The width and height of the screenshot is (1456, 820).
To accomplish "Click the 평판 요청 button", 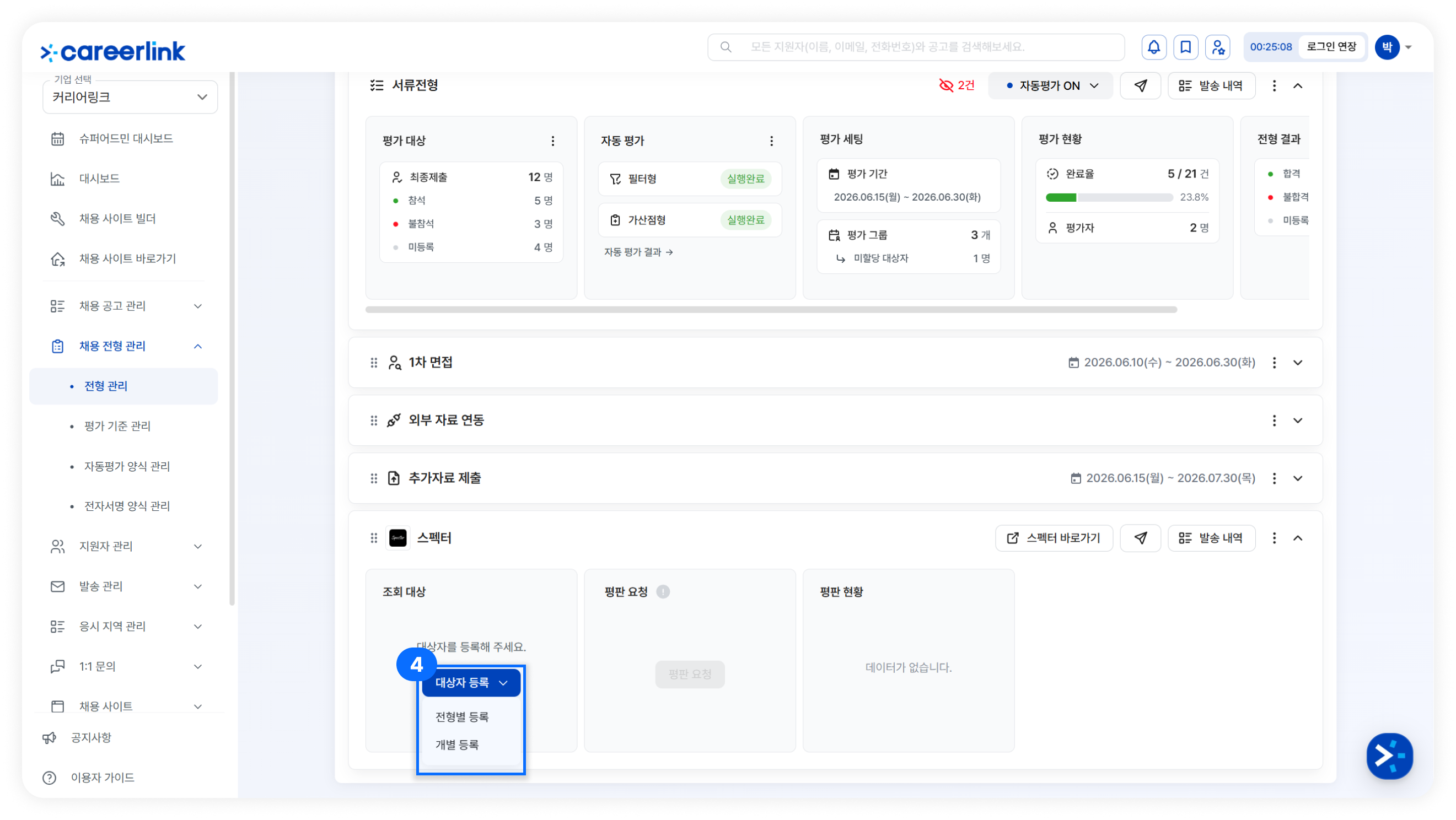I will tap(690, 674).
